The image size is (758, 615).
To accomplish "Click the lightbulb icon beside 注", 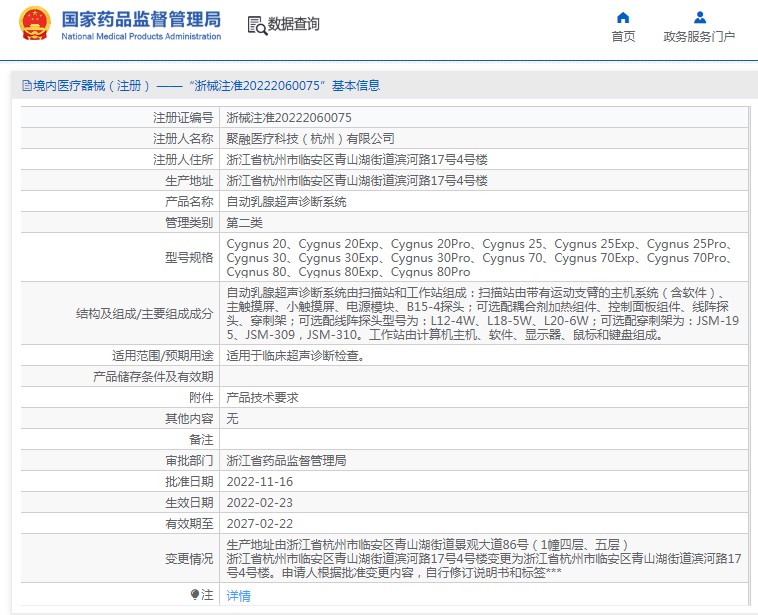I will (x=195, y=594).
